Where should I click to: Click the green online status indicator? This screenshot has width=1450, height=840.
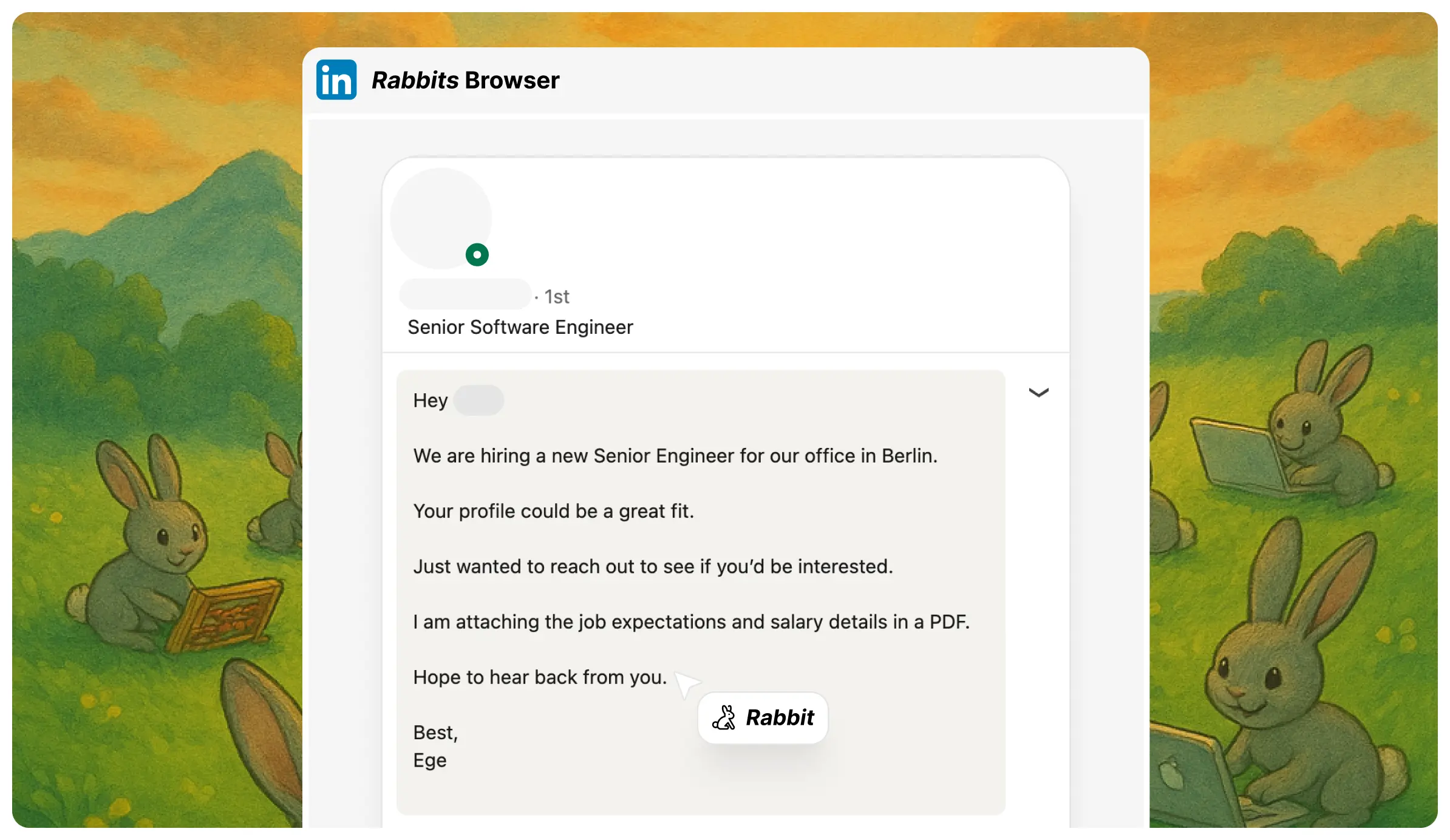477,254
